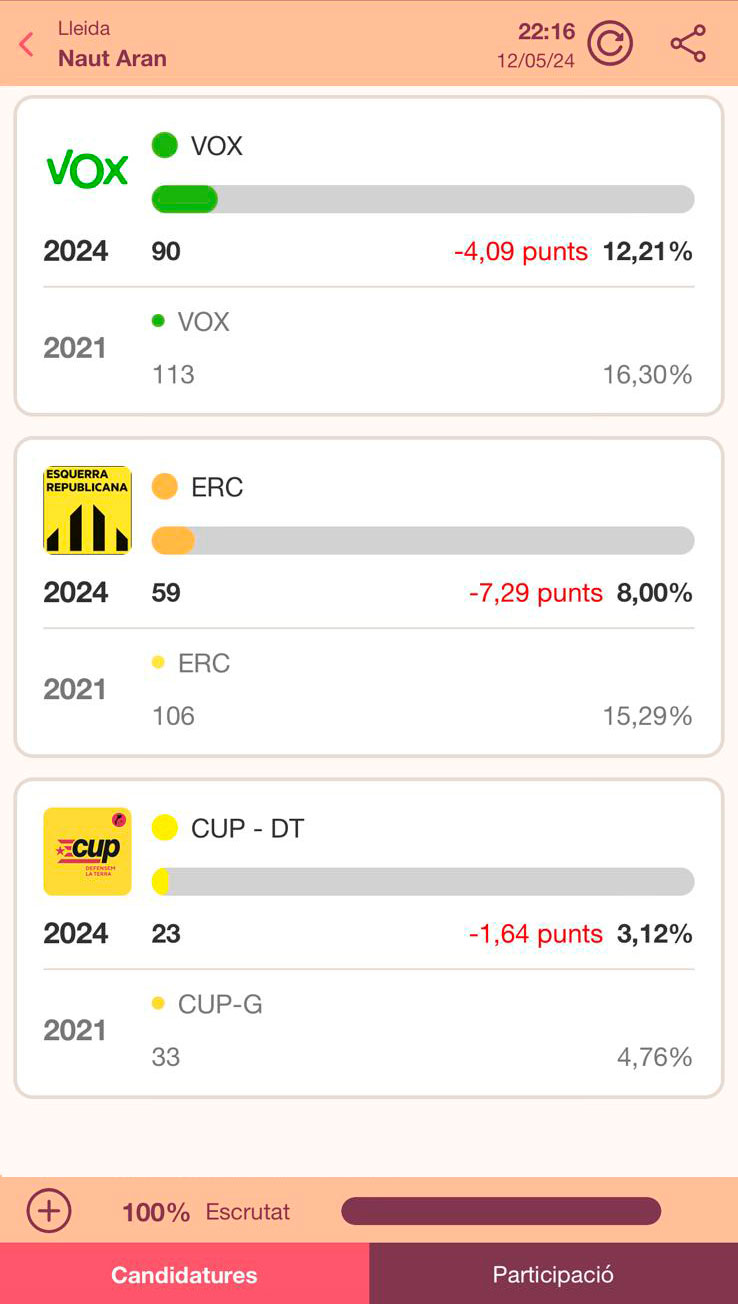Click the green VOX color dot

click(x=165, y=146)
